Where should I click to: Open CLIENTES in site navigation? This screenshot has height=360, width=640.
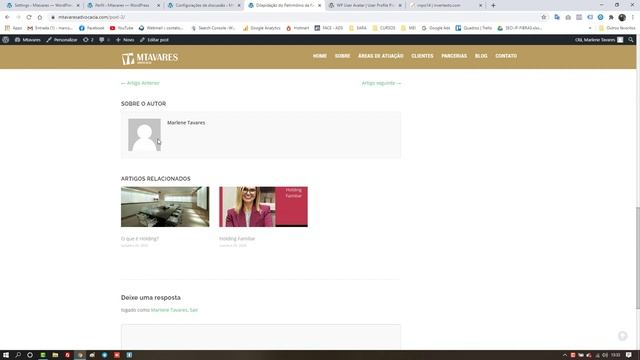[422, 56]
